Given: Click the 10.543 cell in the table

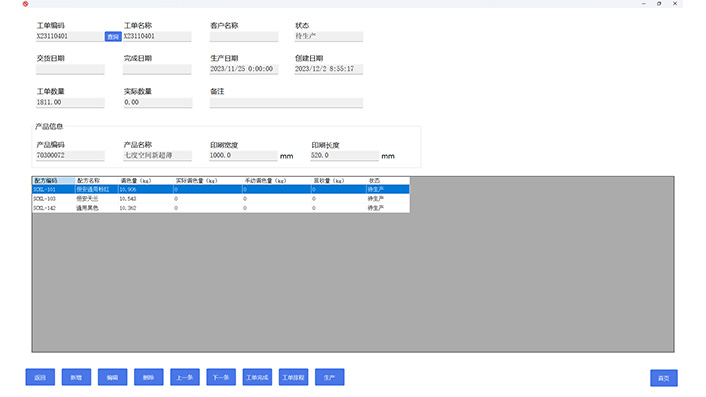Looking at the screenshot, I should coord(146,198).
